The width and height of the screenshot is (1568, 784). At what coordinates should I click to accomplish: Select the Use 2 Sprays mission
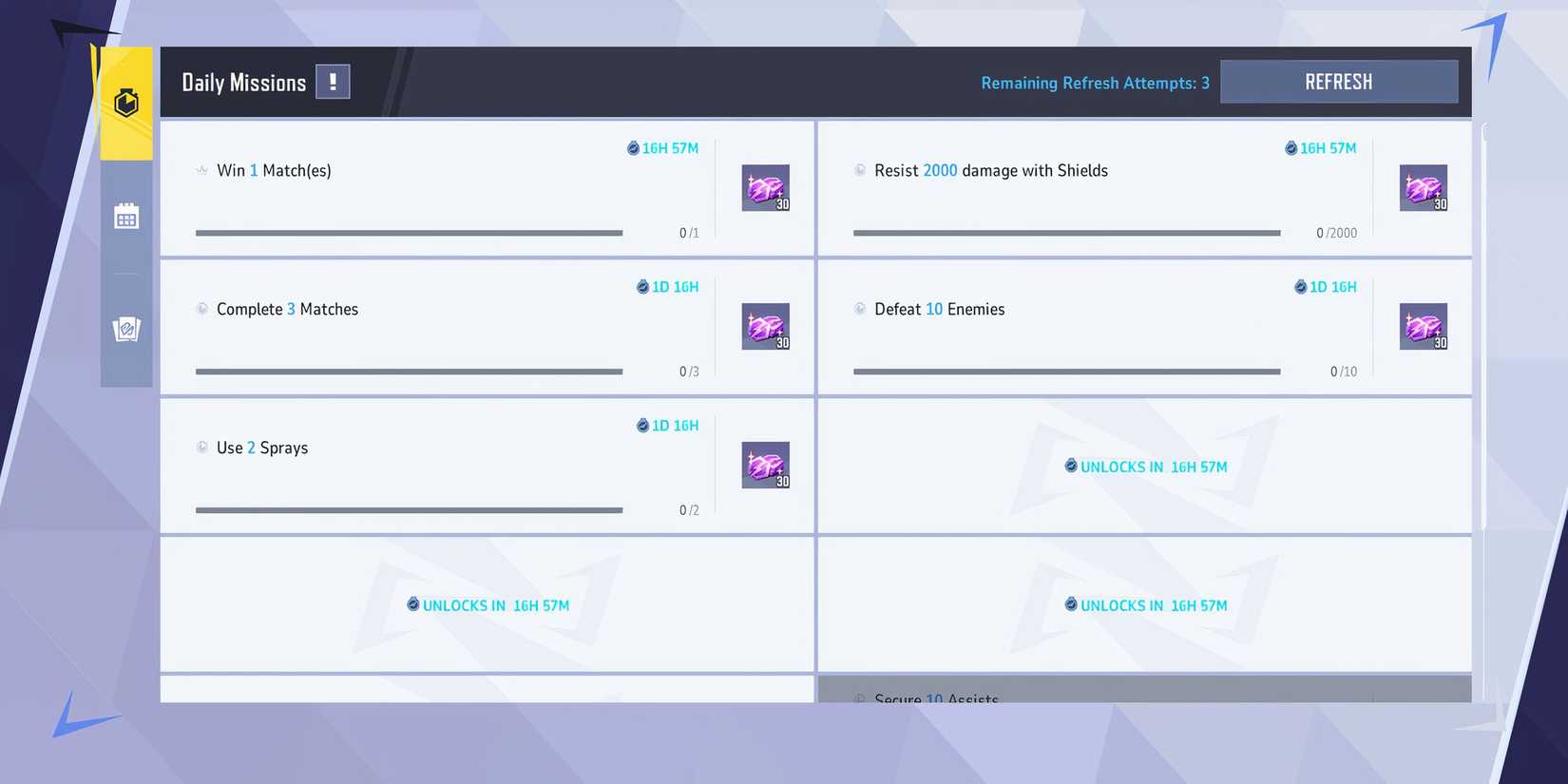point(262,449)
